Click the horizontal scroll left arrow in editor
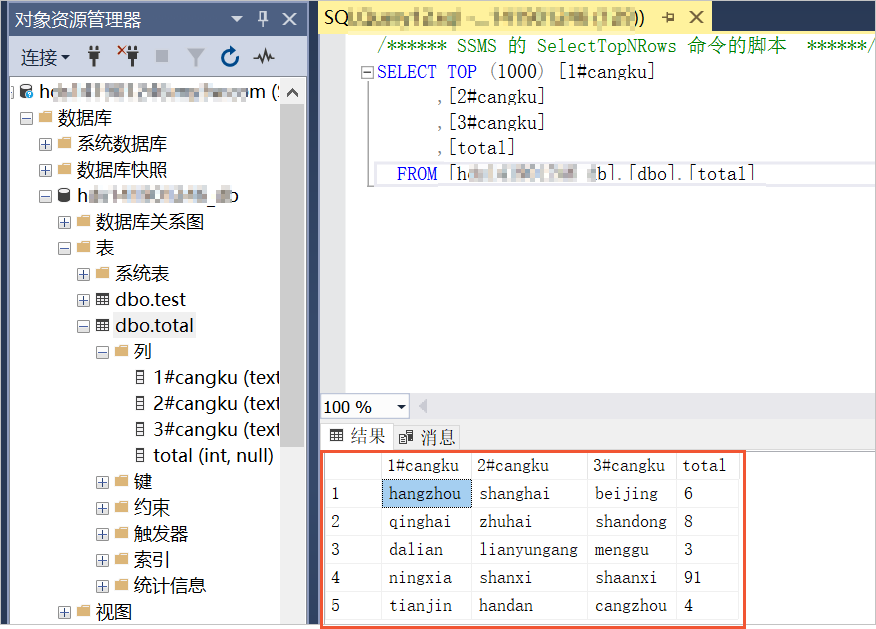 (423, 406)
